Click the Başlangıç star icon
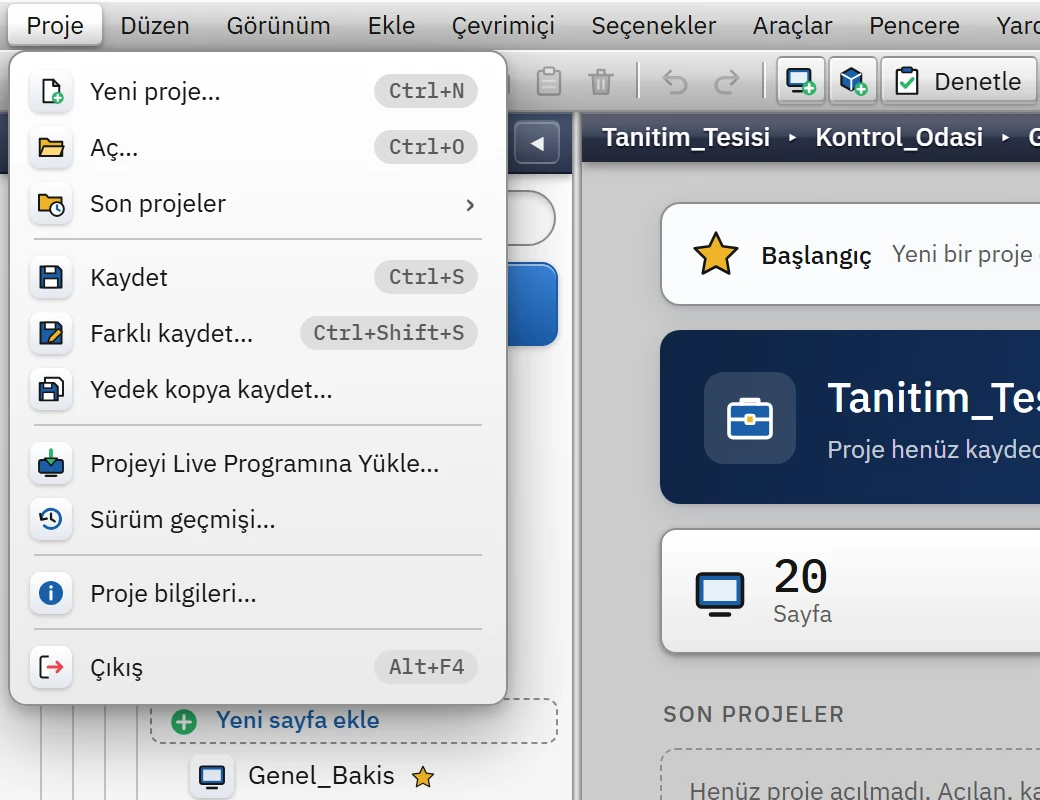This screenshot has height=800, width=1040. [716, 254]
